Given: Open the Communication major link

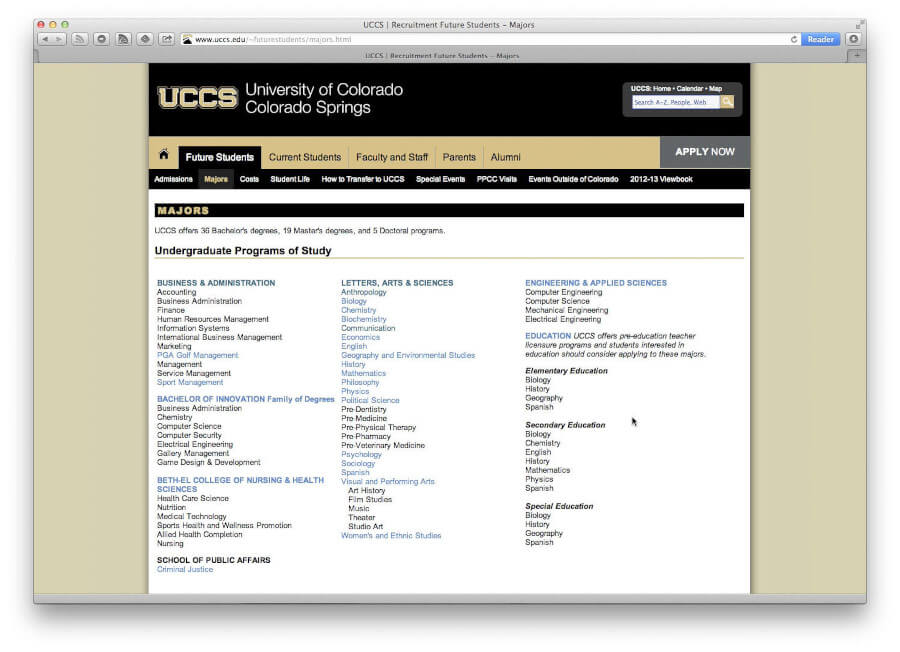Looking at the screenshot, I should (x=368, y=328).
